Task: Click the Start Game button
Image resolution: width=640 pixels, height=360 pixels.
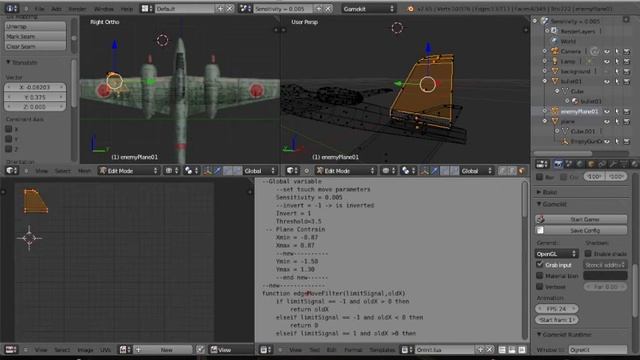Action: pos(581,219)
